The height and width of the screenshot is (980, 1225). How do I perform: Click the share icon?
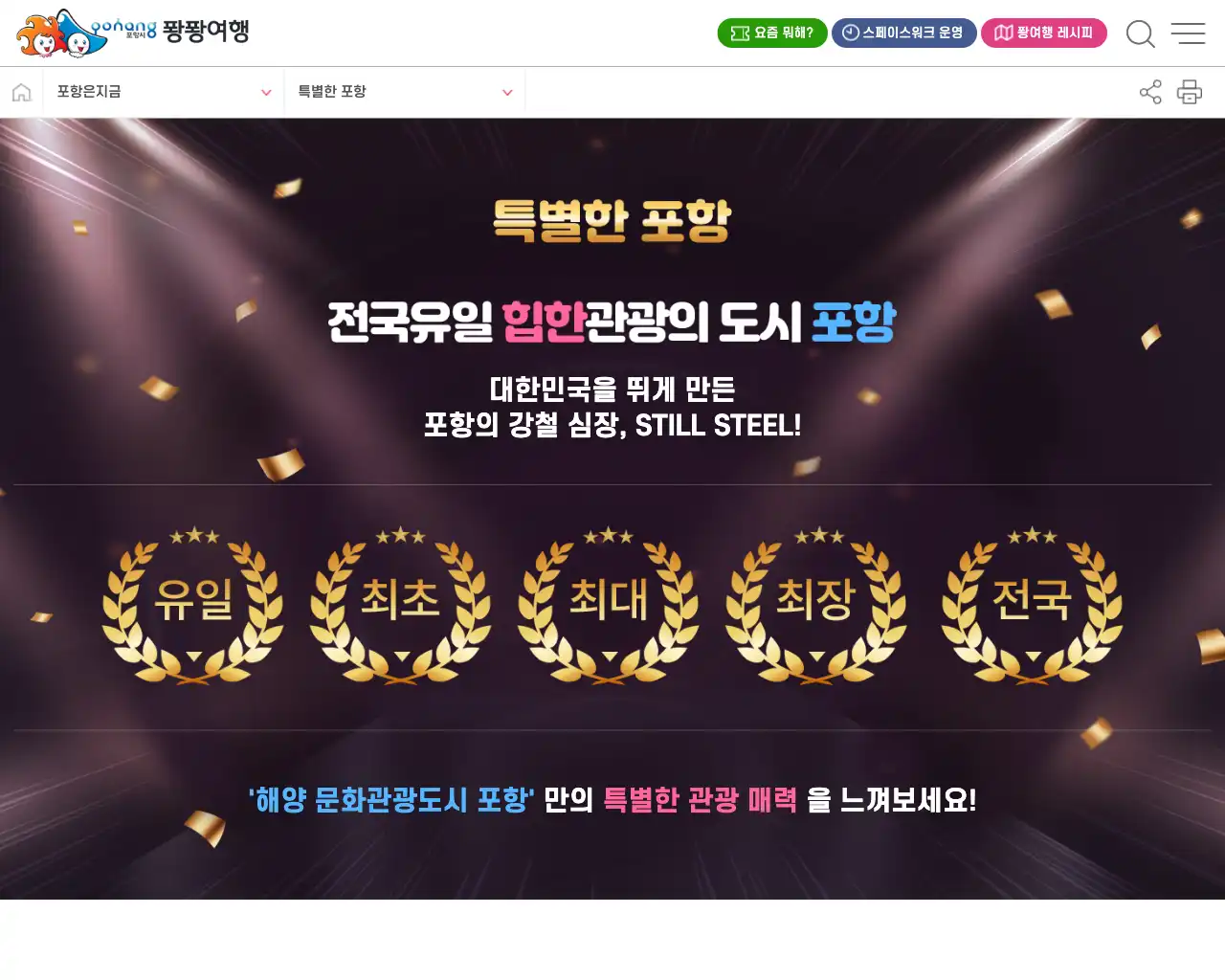coord(1150,92)
